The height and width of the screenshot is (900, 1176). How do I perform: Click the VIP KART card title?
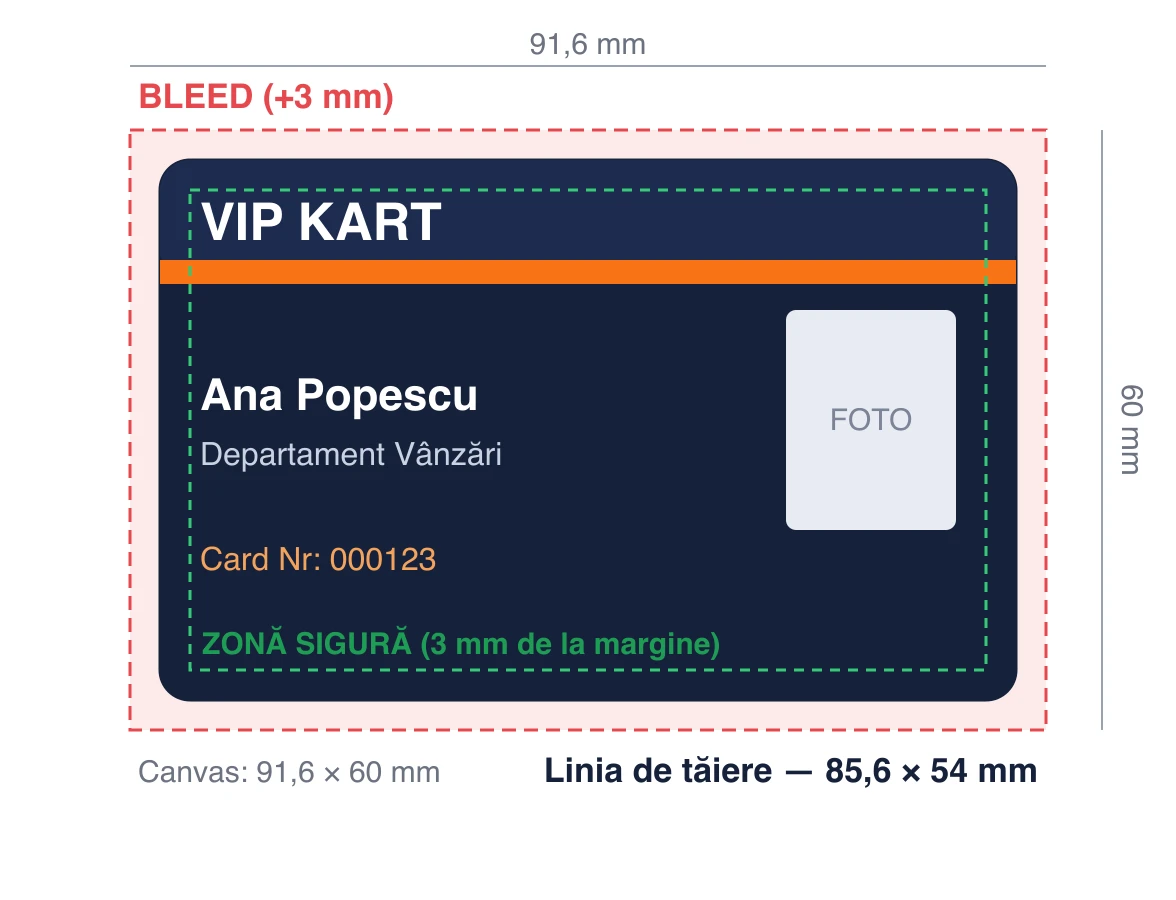point(321,222)
